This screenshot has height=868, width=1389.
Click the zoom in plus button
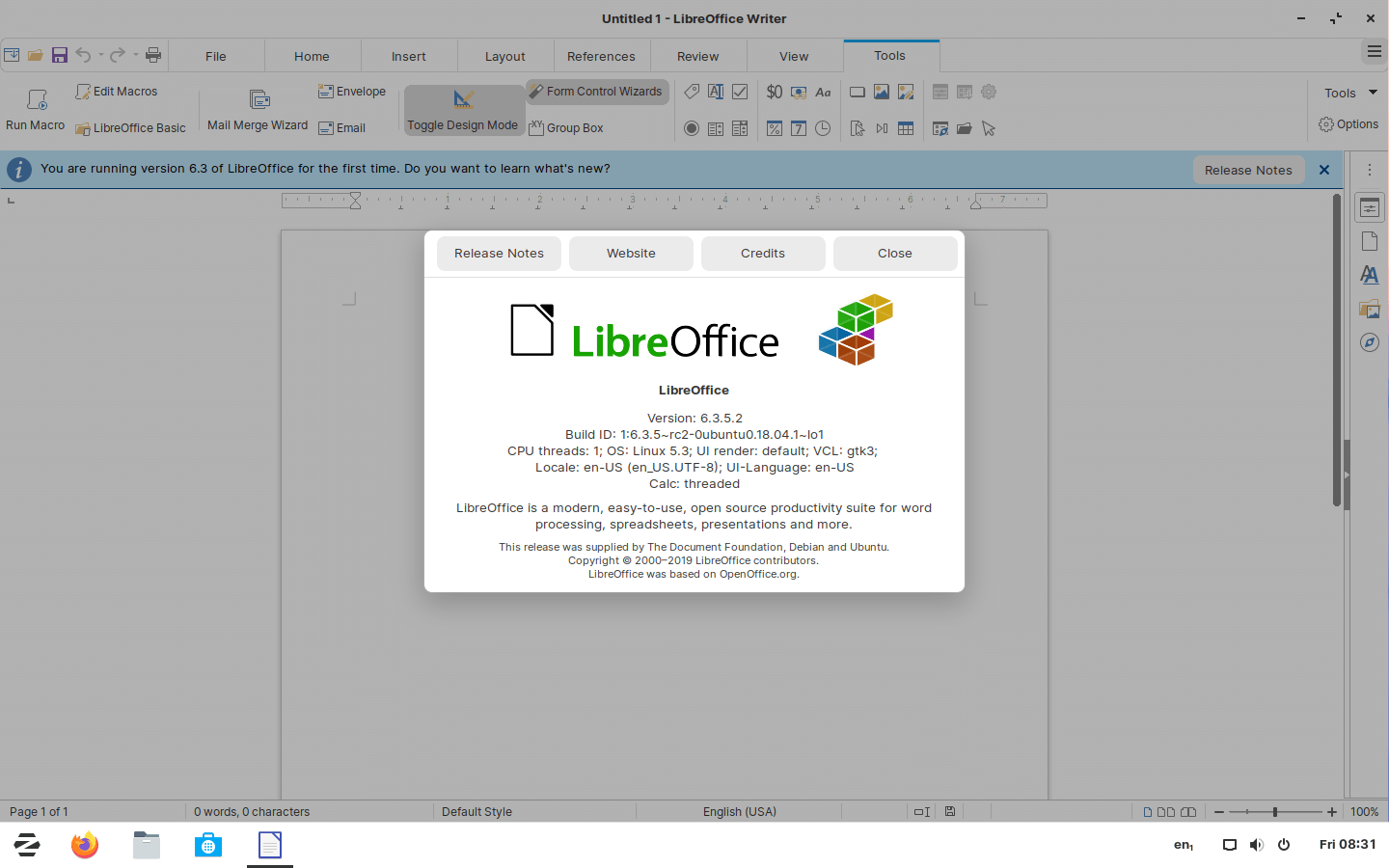tap(1332, 812)
